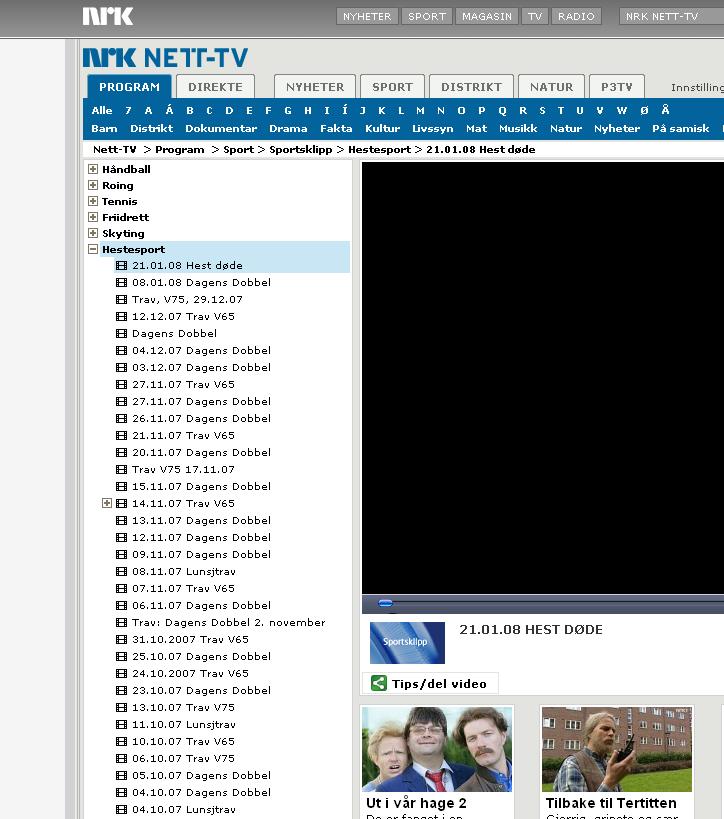The height and width of the screenshot is (819, 724).
Task: Click Program in the breadcrumb
Action: point(180,149)
